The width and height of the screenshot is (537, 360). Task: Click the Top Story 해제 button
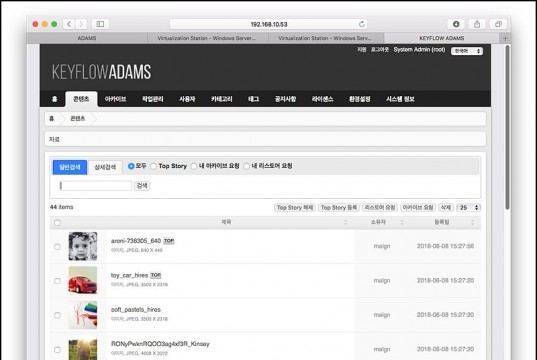pos(295,208)
